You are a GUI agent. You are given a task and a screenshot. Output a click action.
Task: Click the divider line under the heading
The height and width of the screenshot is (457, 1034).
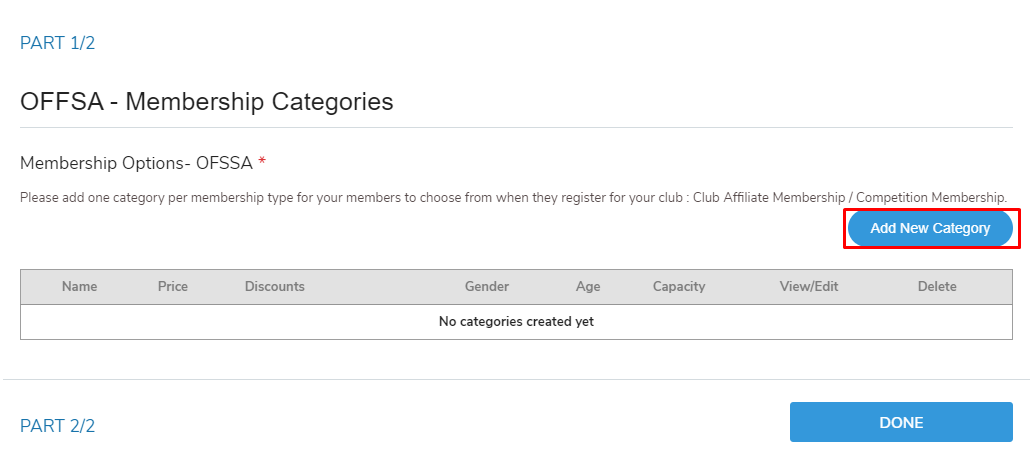[x=516, y=128]
